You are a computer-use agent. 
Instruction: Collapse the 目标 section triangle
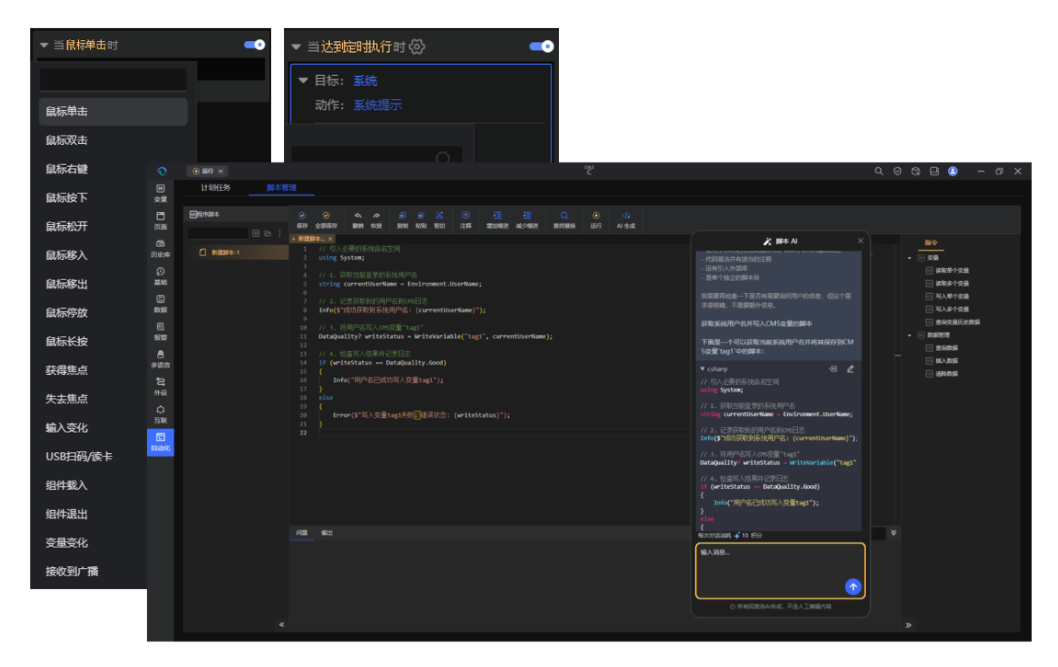(303, 81)
